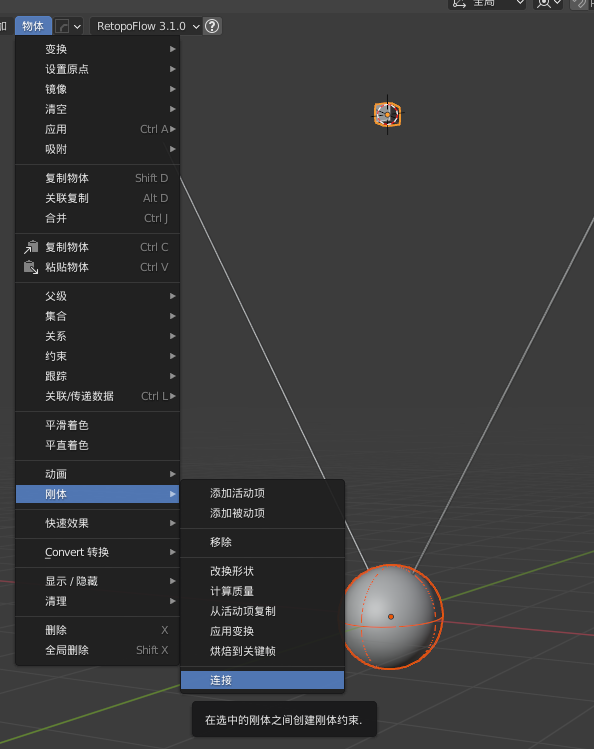Expand the 清空 submenu
Screen dimensions: 594x749
click(97, 109)
